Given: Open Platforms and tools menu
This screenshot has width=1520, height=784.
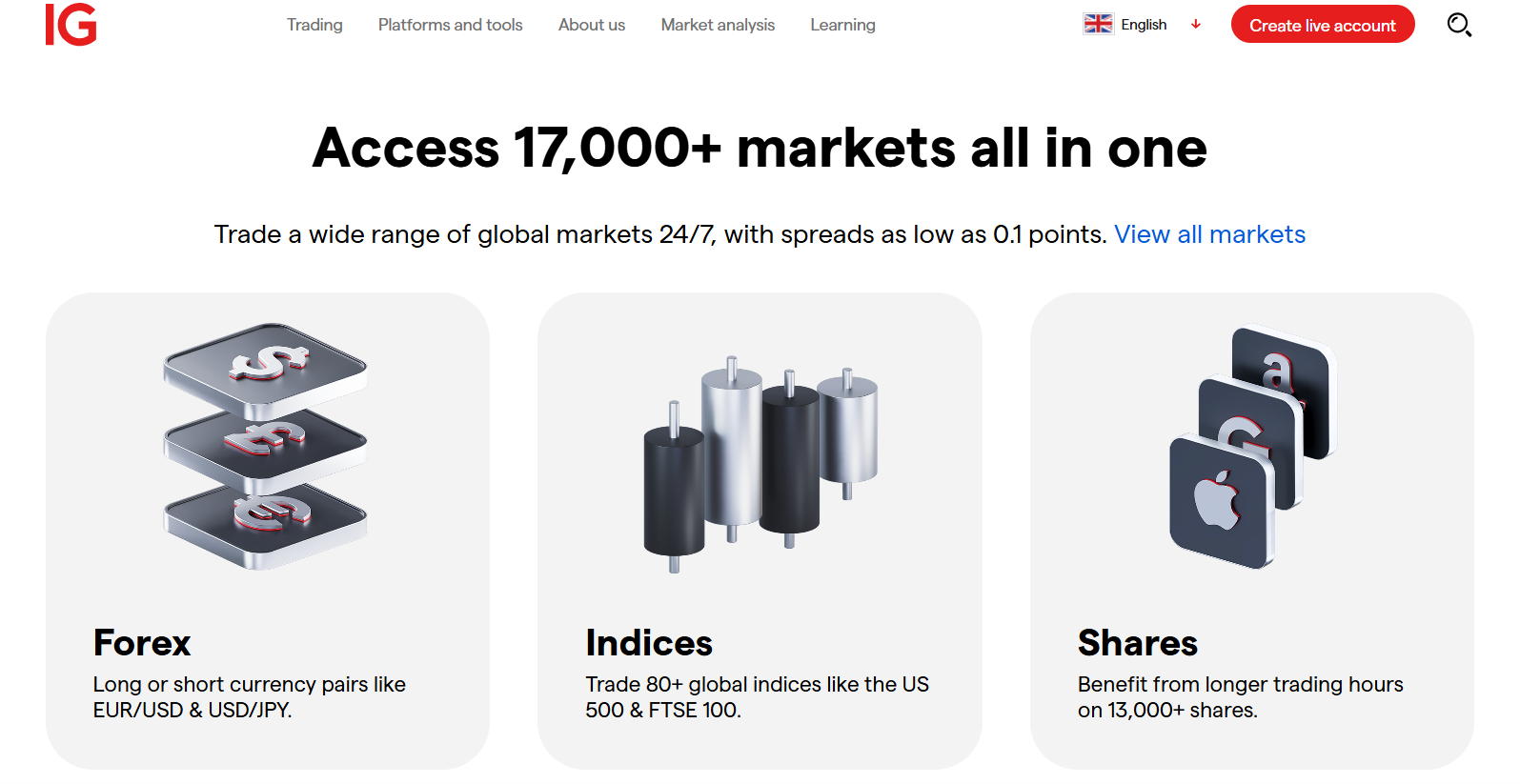Looking at the screenshot, I should 450,25.
